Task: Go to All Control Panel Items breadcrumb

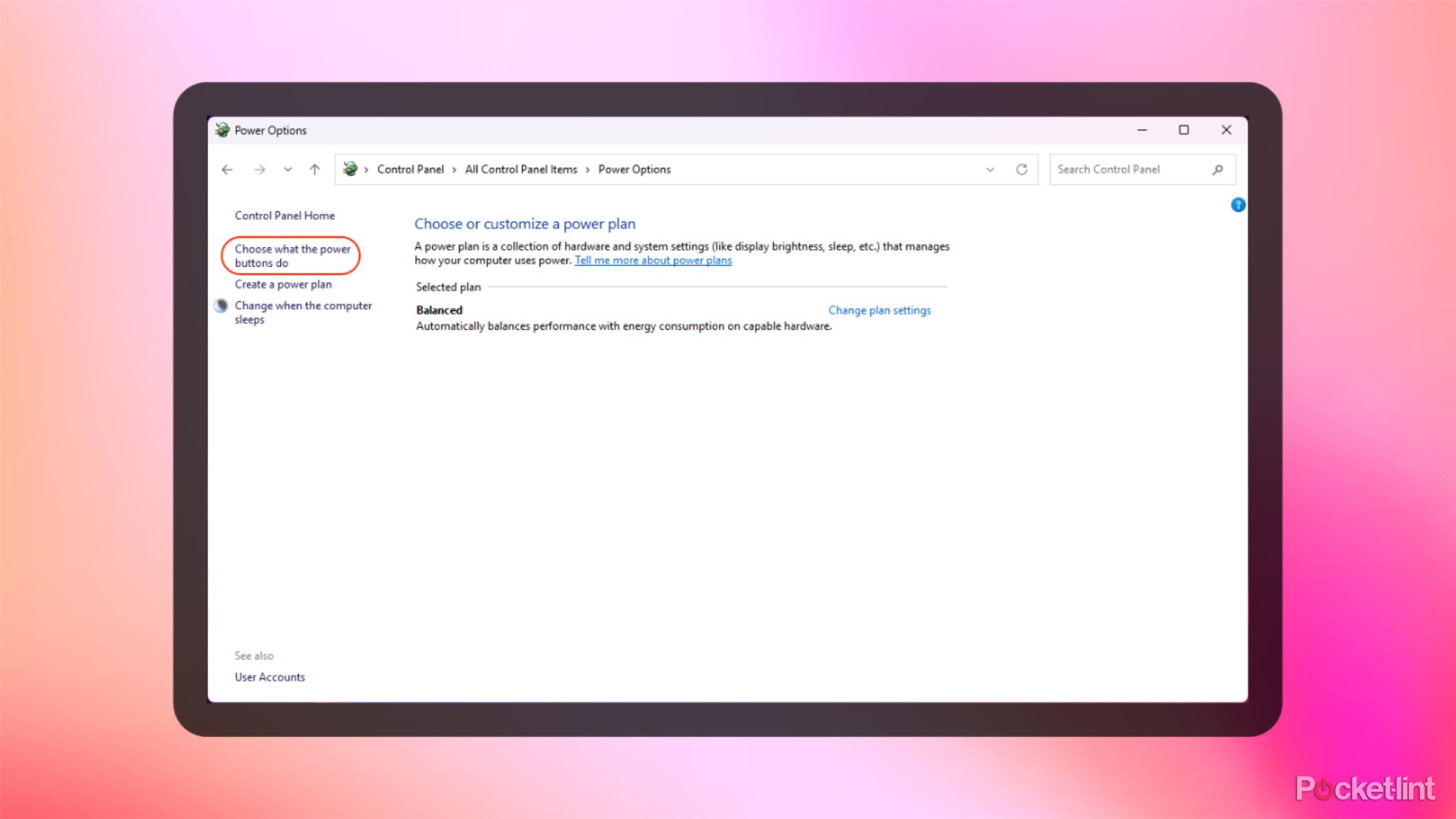Action: click(x=520, y=169)
